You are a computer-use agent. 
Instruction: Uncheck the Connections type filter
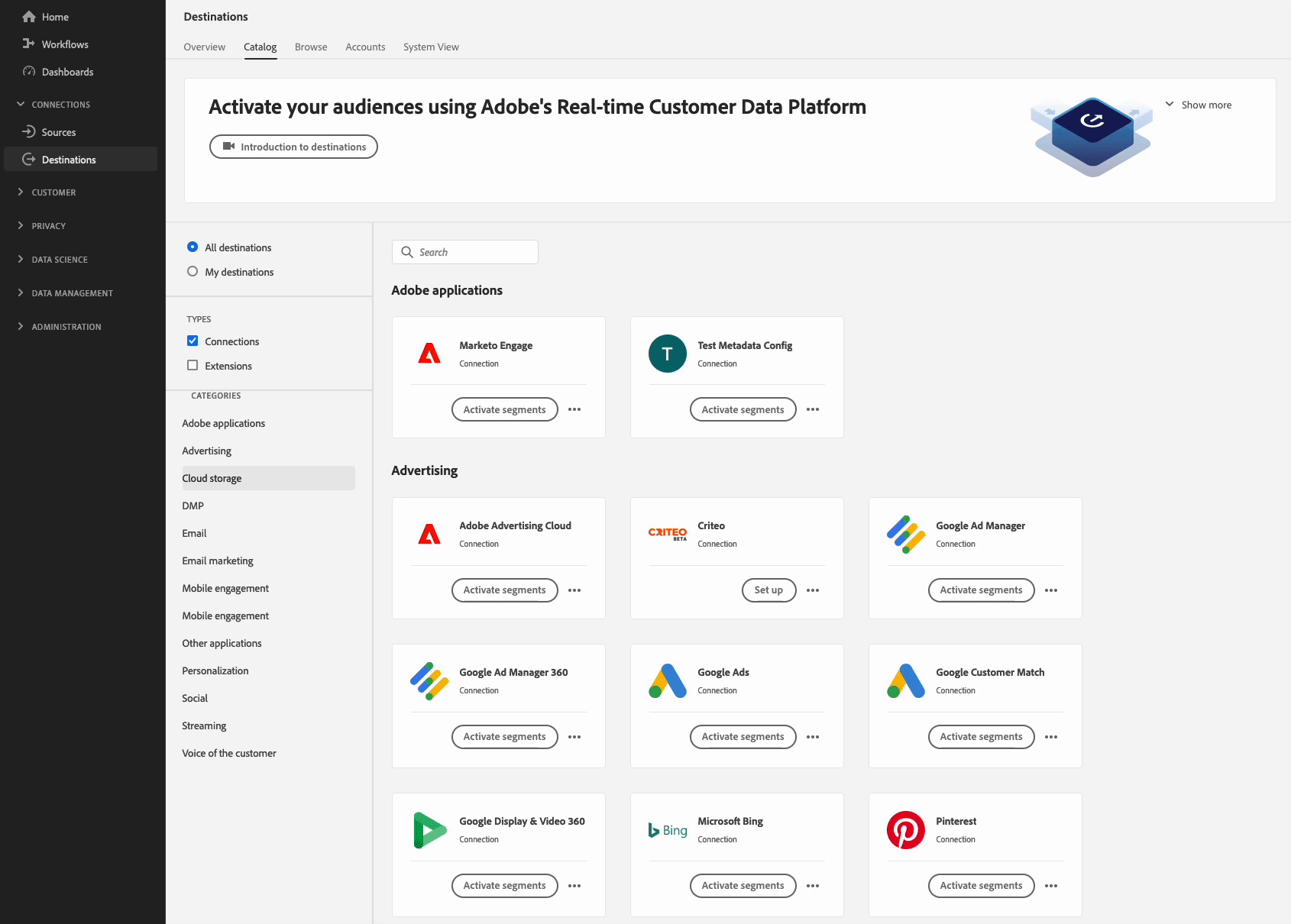click(x=193, y=341)
